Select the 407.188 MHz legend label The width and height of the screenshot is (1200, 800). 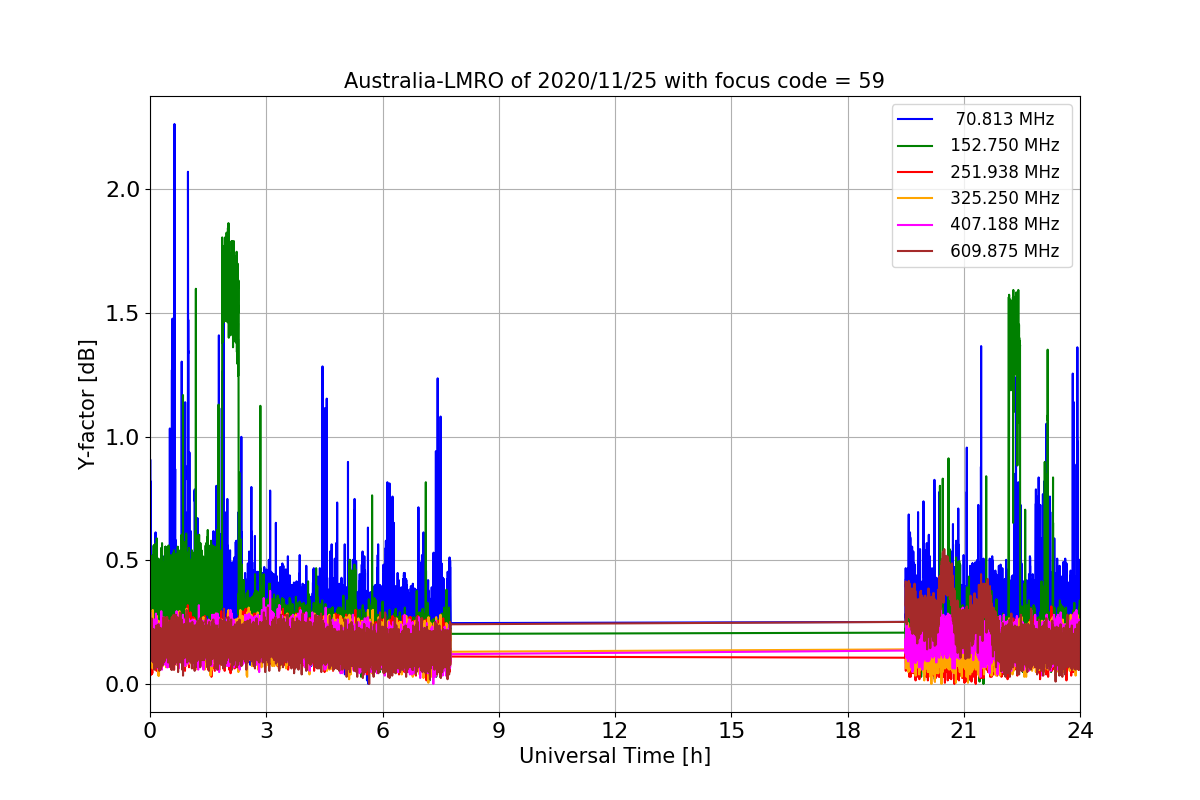pos(1005,224)
